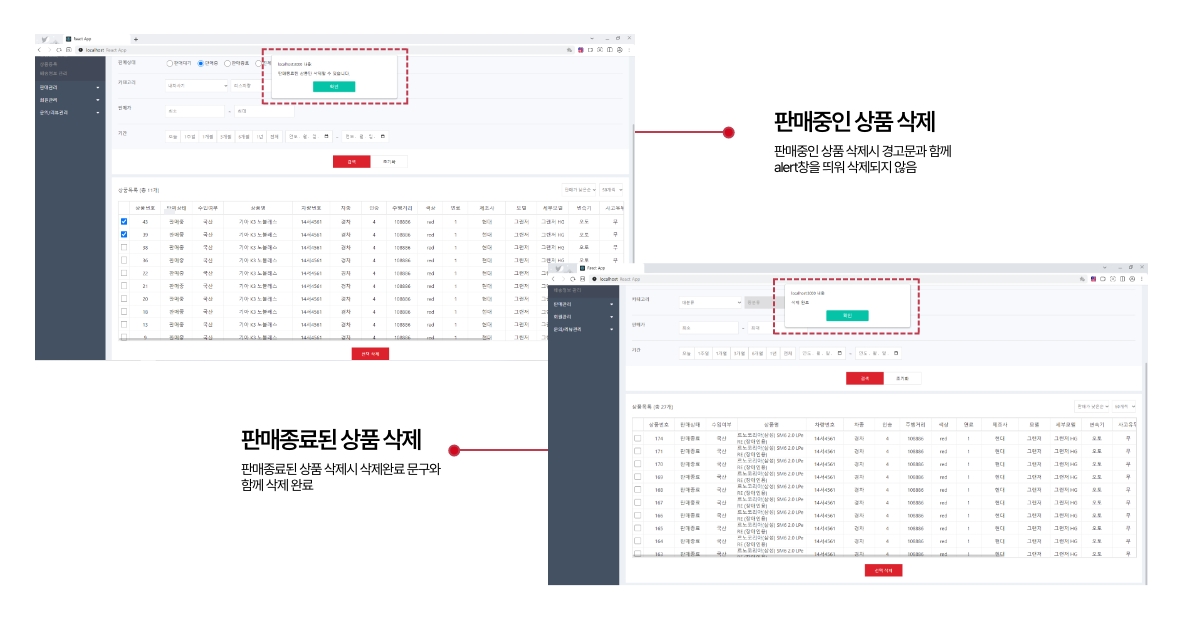Check the box for product row 165
The height and width of the screenshot is (641, 1186).
pyautogui.click(x=638, y=528)
